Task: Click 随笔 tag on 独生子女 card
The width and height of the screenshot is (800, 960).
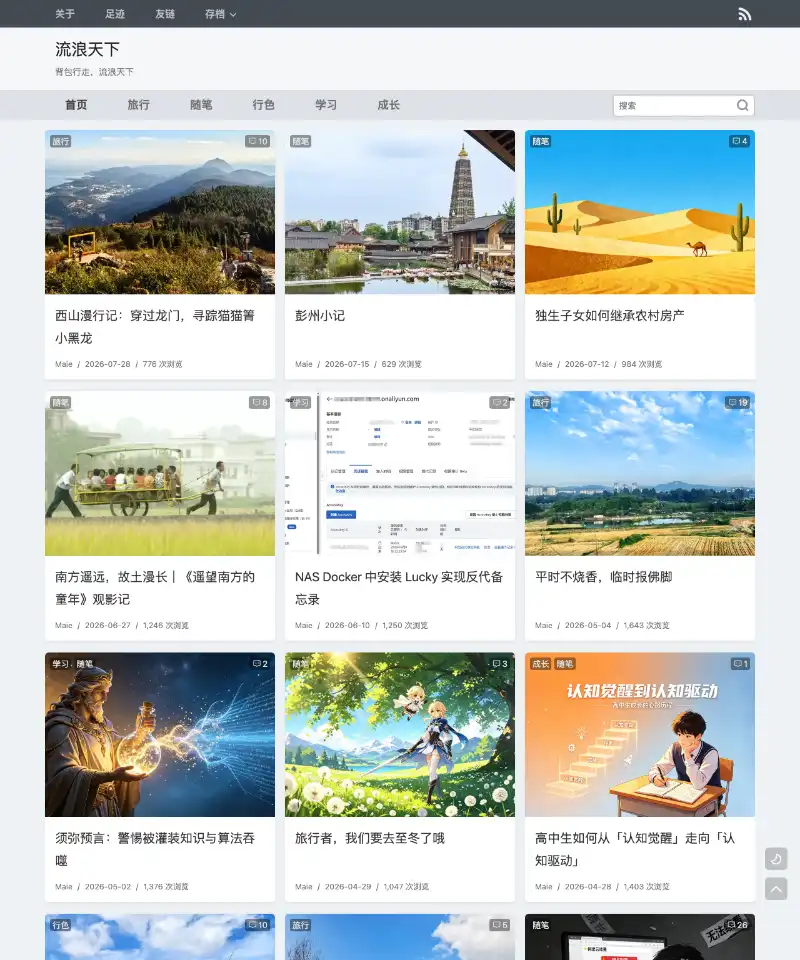Action: (x=540, y=141)
